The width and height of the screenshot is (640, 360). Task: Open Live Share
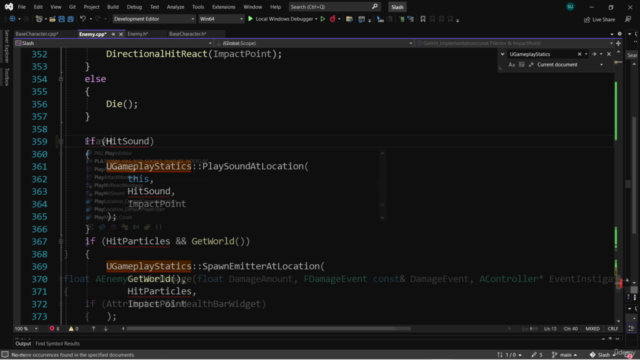600,19
